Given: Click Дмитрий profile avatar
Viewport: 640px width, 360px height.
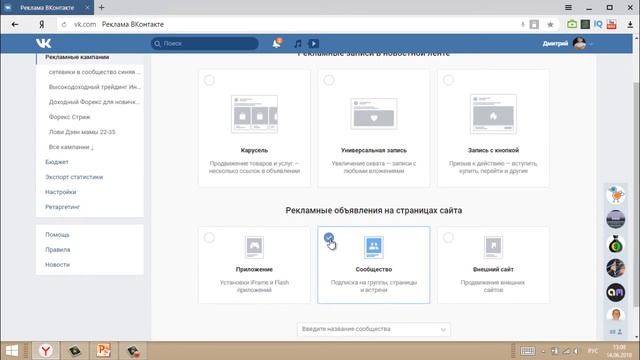Looking at the screenshot, I should (x=580, y=43).
